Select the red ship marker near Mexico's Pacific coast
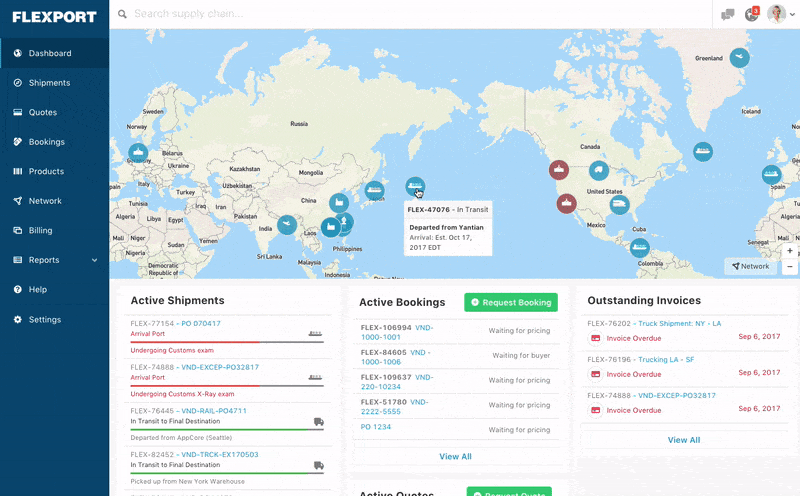Screen dimensions: 800x496 tap(566, 204)
